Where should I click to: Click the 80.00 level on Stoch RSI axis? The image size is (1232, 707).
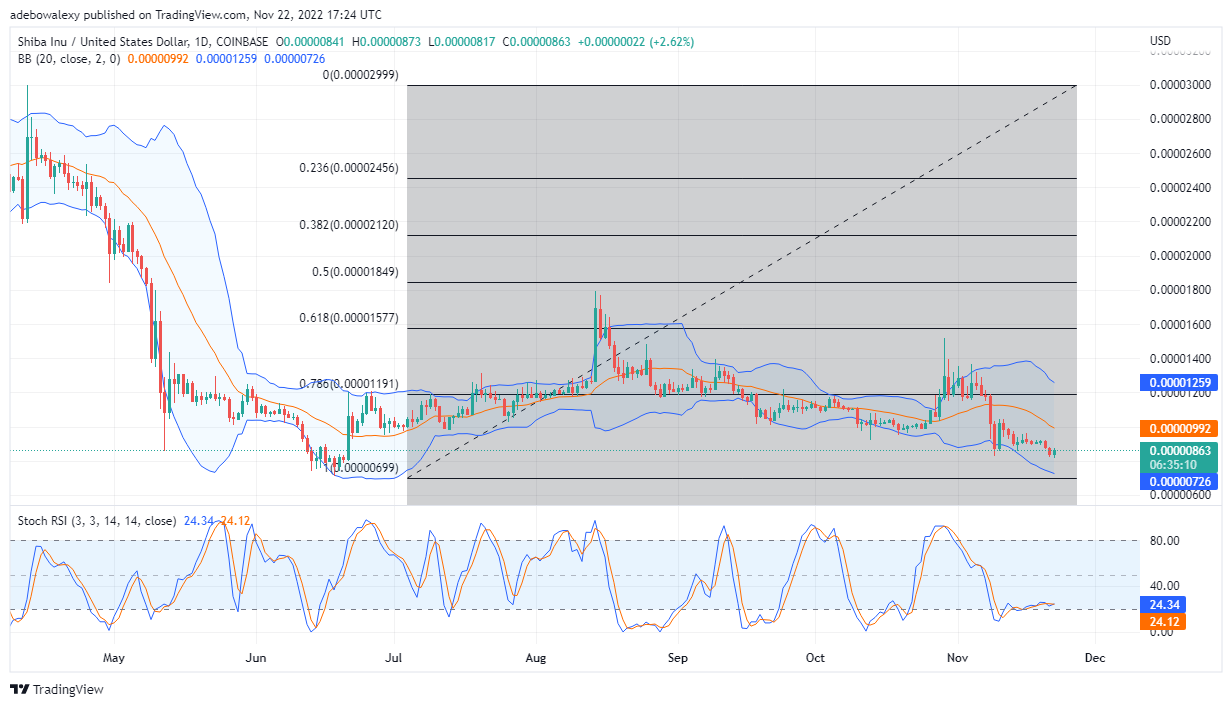1165,540
